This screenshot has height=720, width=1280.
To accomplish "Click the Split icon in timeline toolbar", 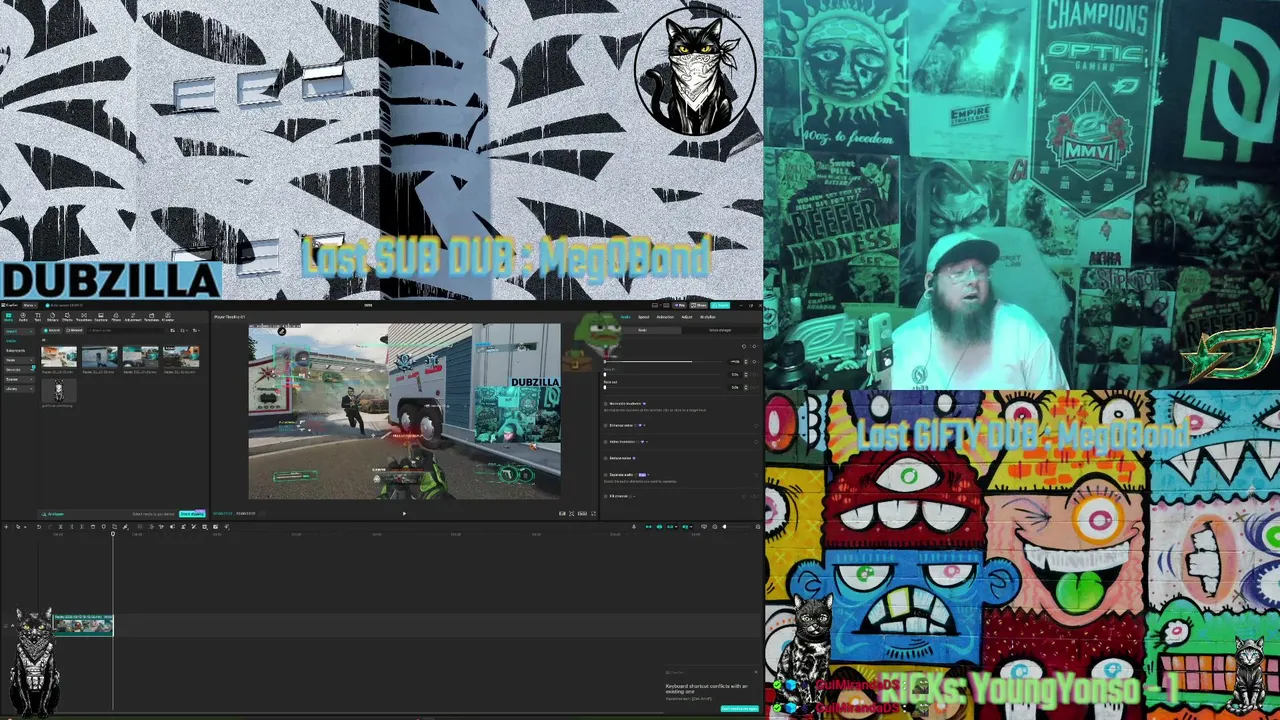I will coord(60,527).
